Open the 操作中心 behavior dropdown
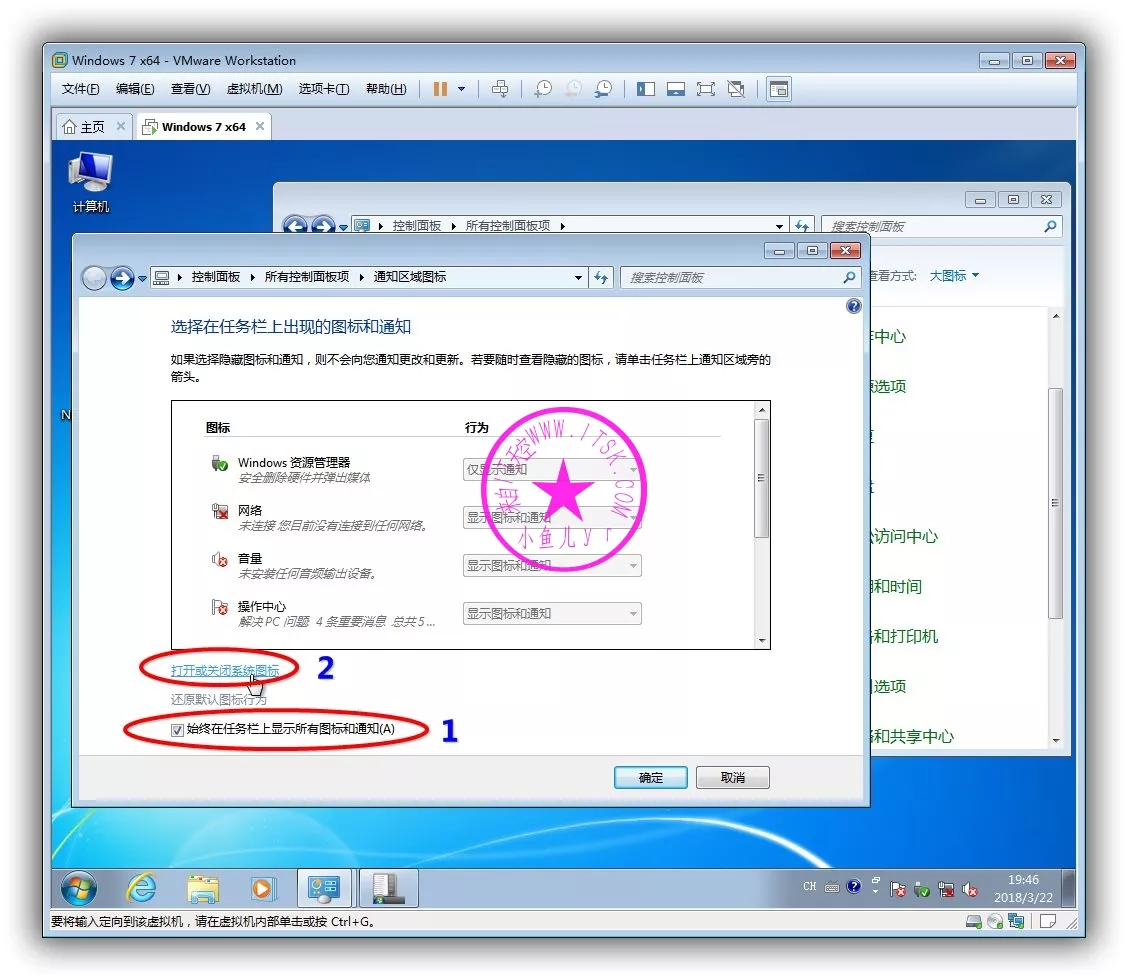The width and height of the screenshot is (1128, 980). point(552,614)
